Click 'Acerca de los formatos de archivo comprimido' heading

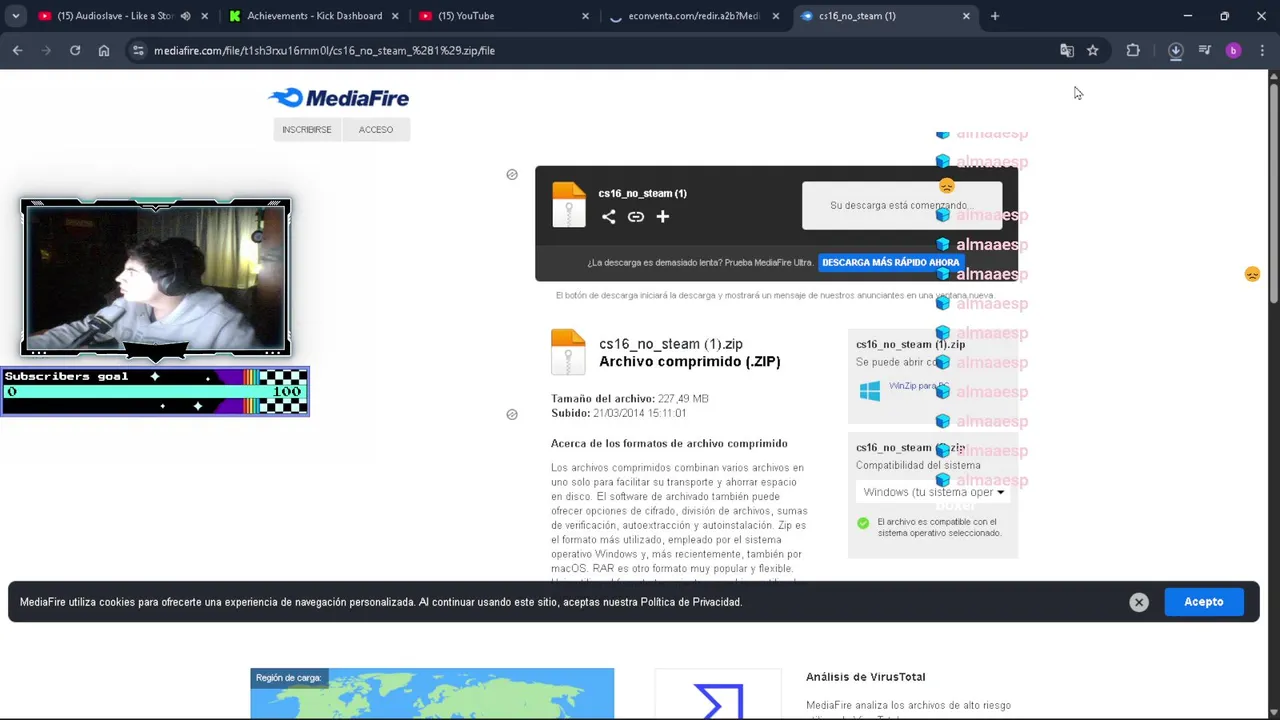[669, 443]
